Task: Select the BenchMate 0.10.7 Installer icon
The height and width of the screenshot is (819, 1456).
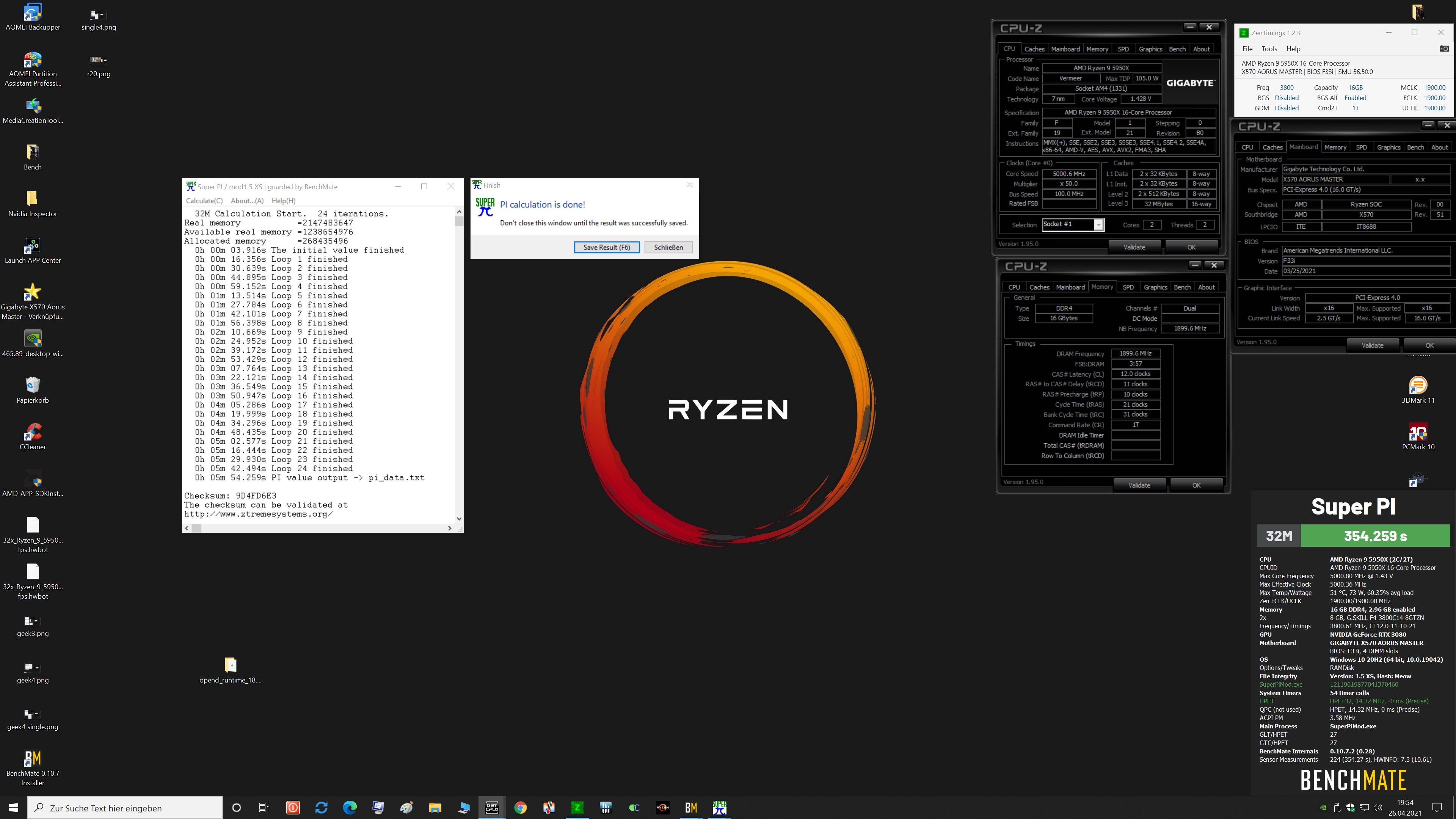Action: click(33, 768)
